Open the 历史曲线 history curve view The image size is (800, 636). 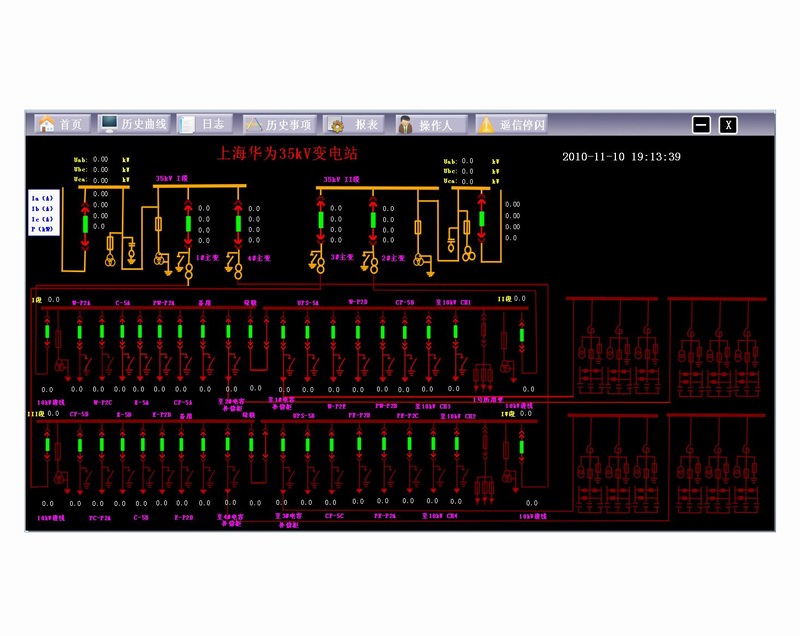point(134,124)
